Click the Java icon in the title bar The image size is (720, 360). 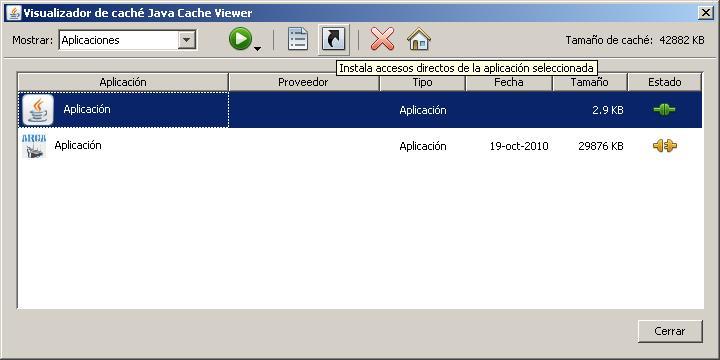point(13,13)
